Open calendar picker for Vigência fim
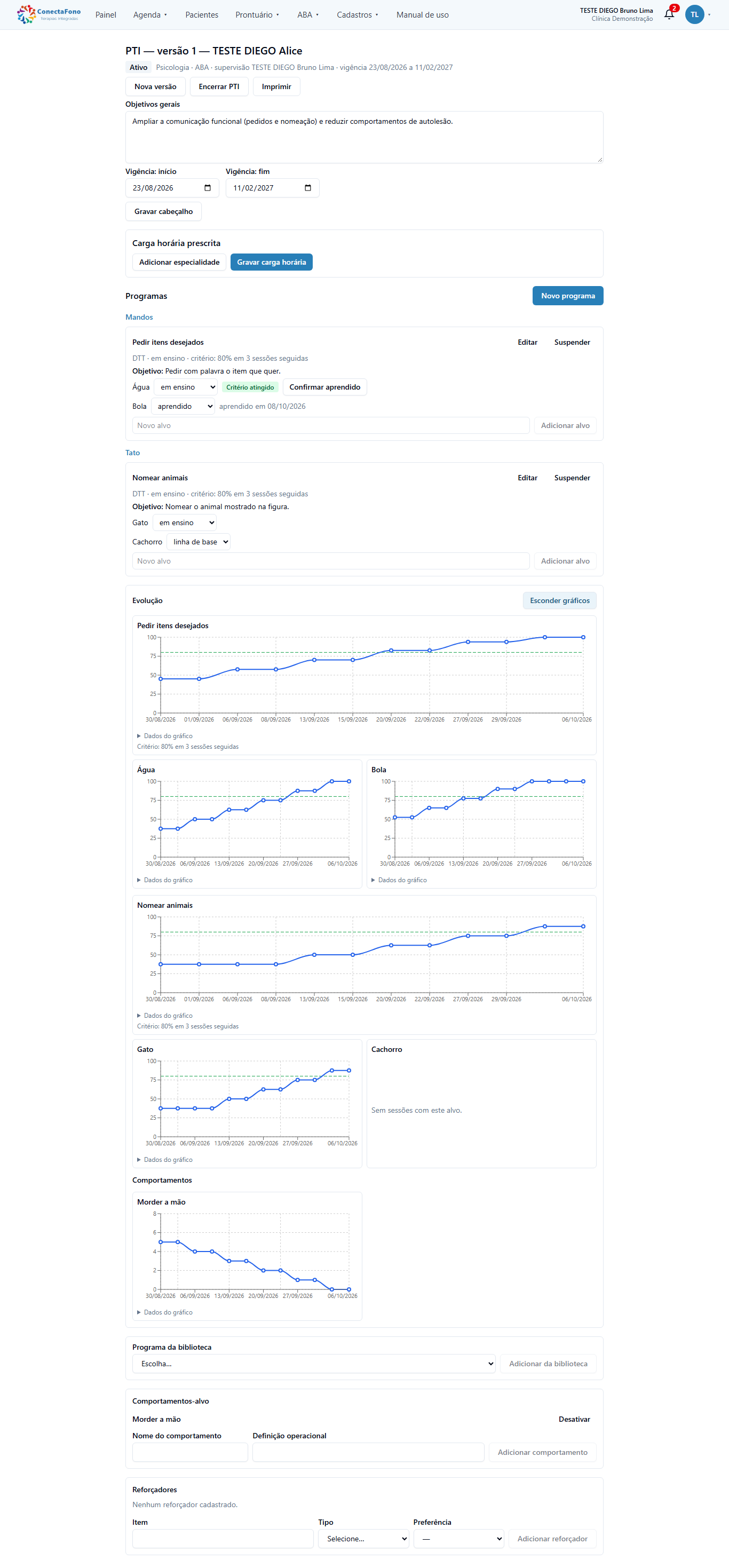This screenshot has height=1568, width=729. [308, 188]
